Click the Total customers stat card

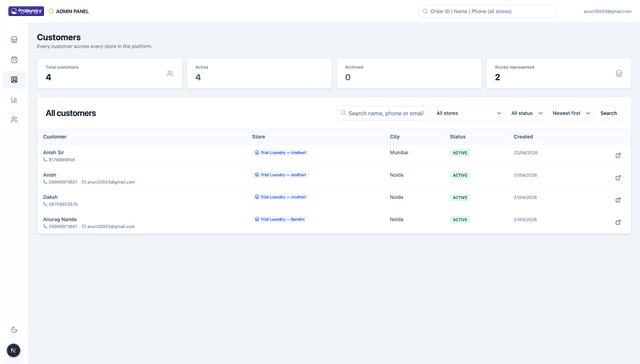tap(109, 73)
